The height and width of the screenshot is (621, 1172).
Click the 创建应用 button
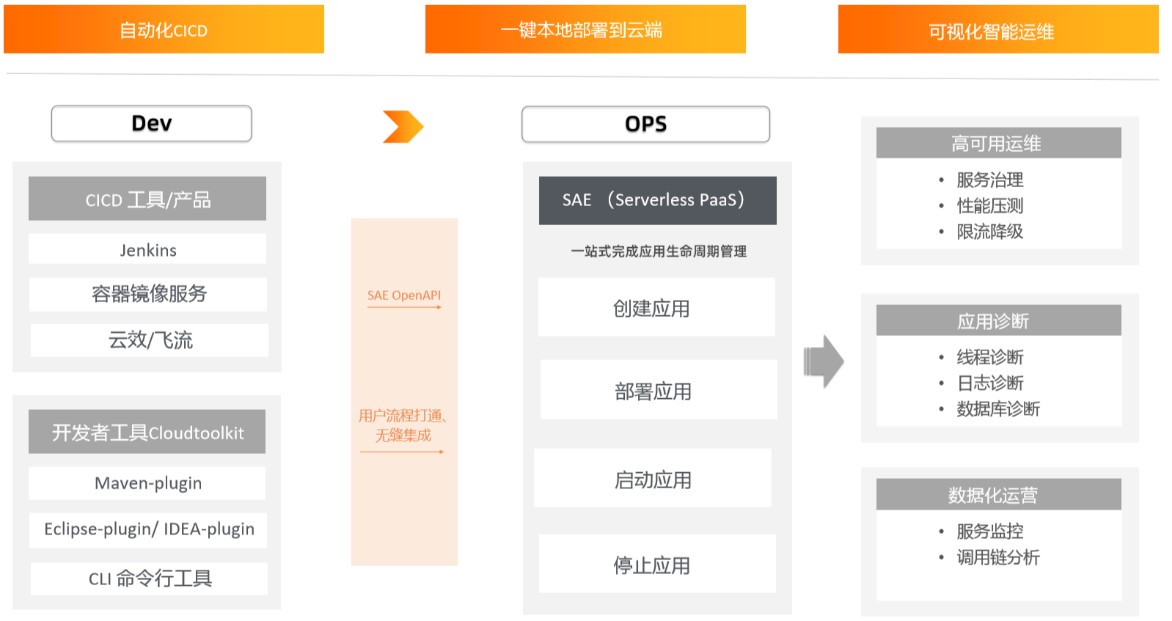[656, 307]
